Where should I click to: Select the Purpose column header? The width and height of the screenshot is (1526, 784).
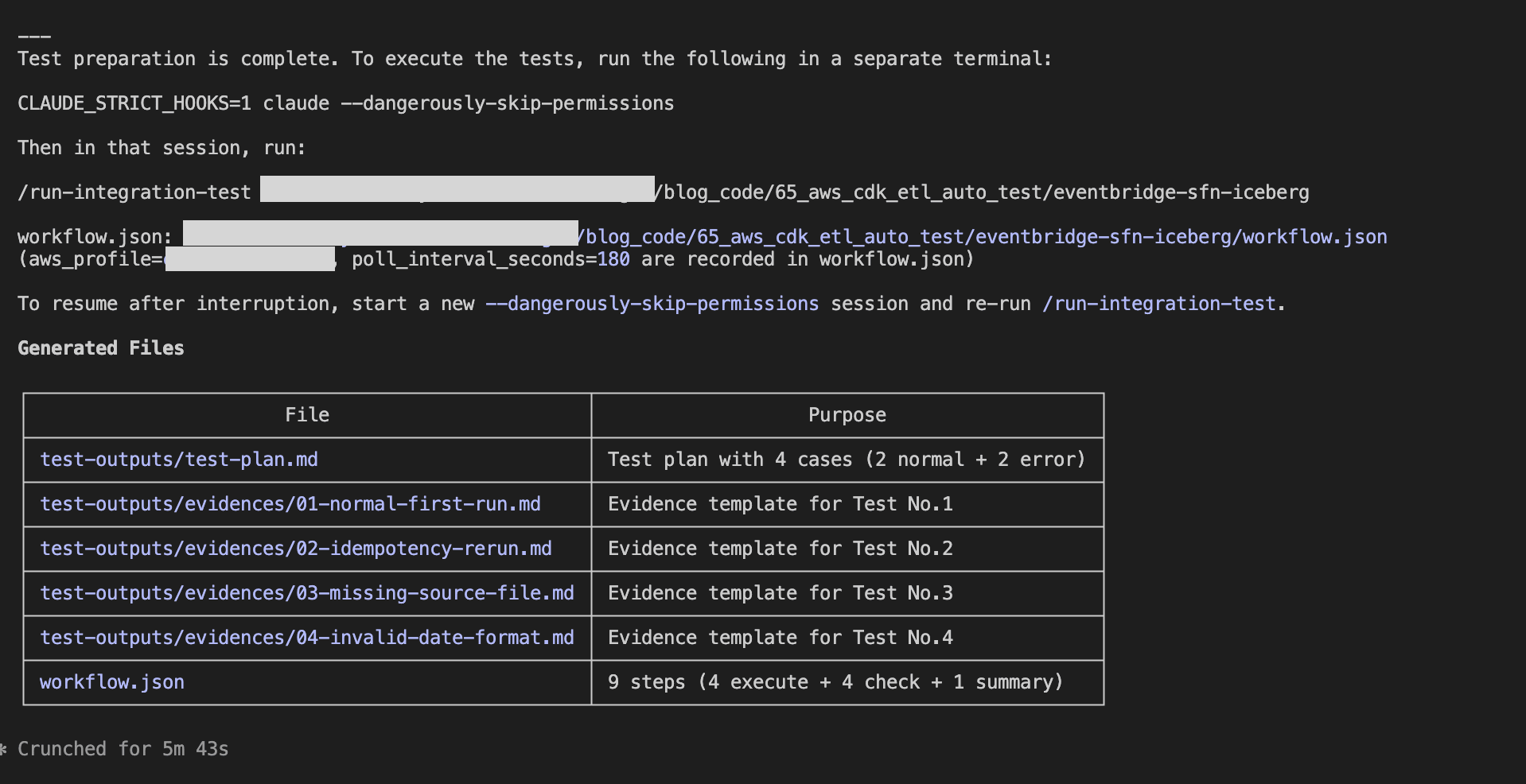pos(847,414)
